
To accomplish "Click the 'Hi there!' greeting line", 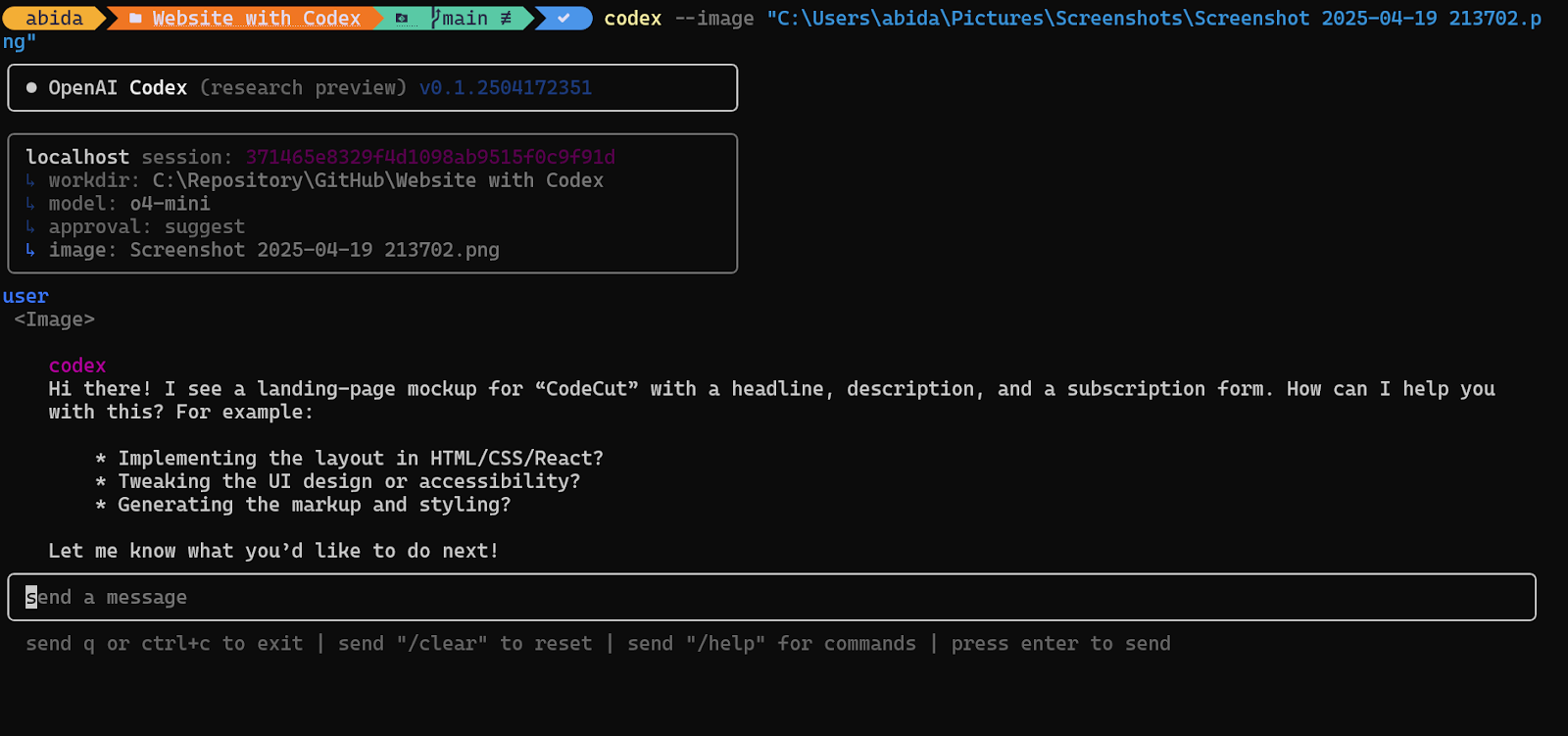I will 772,389.
